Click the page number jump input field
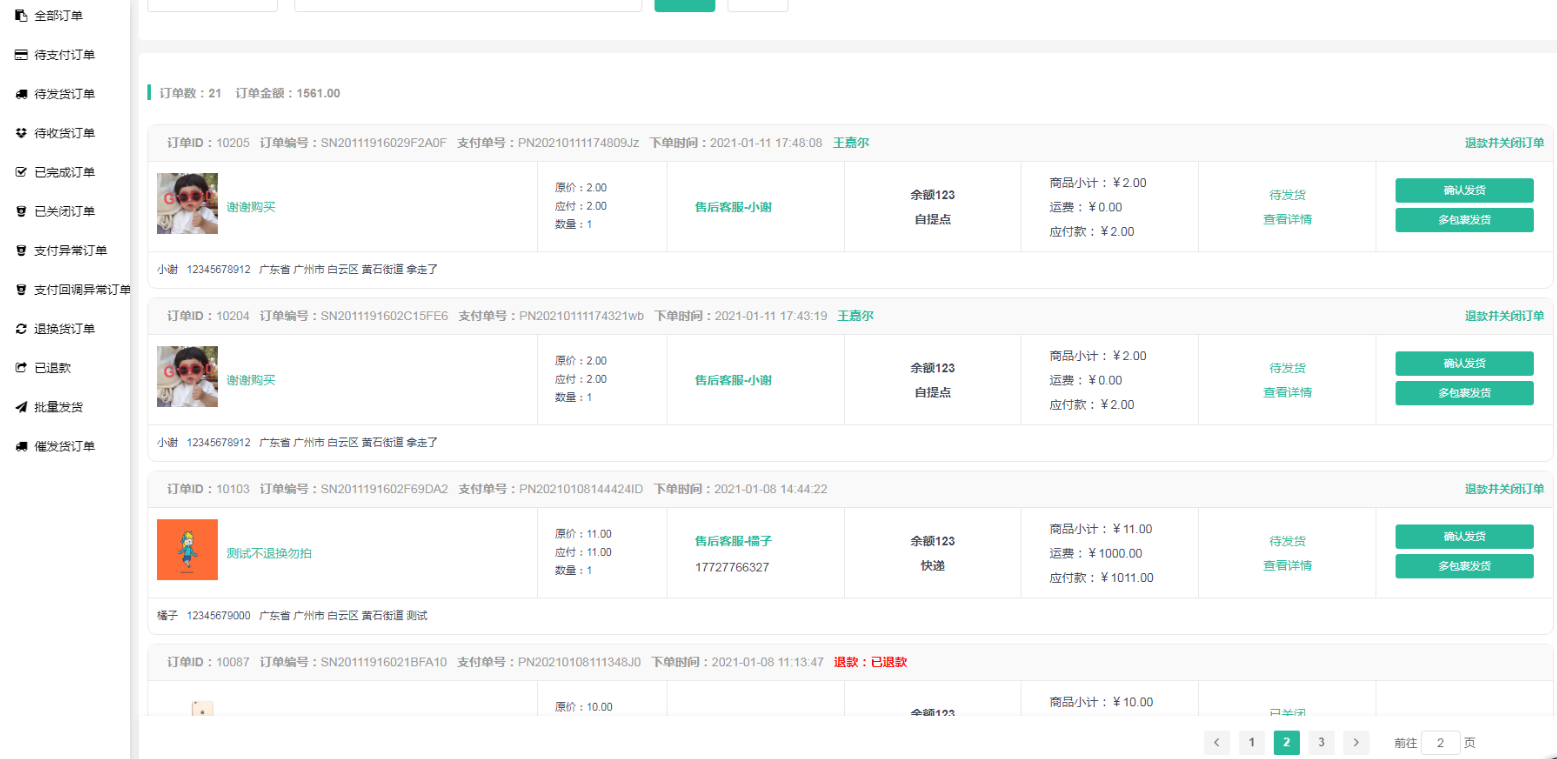This screenshot has width=1557, height=759. click(x=1440, y=743)
